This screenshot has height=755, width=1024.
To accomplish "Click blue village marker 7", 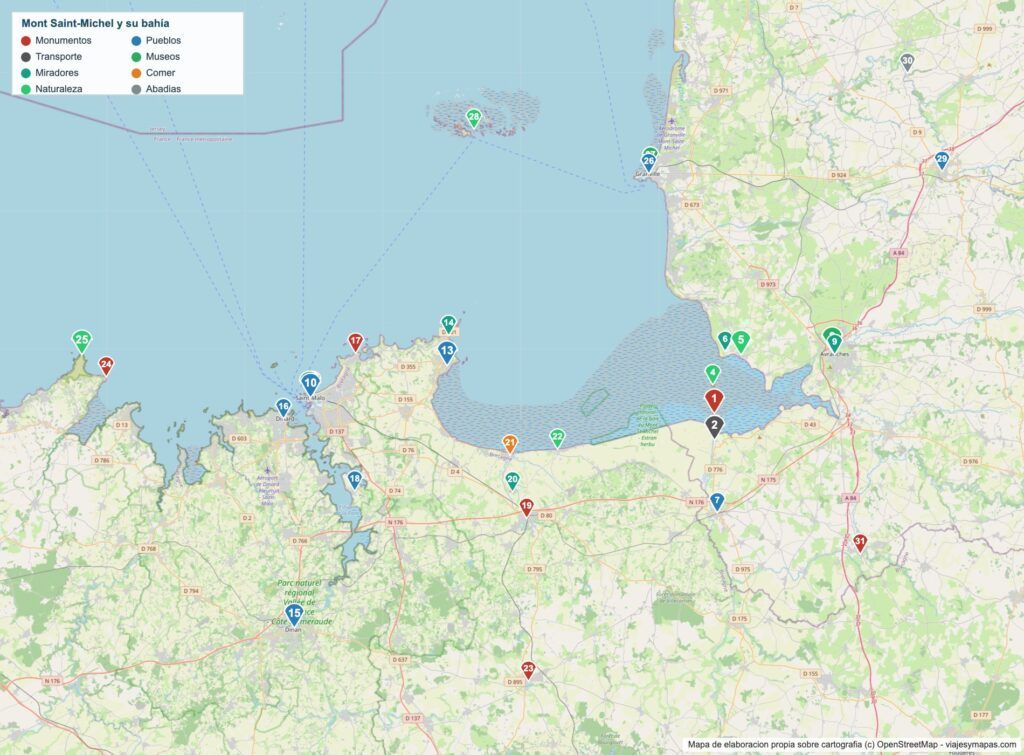I will [x=717, y=501].
